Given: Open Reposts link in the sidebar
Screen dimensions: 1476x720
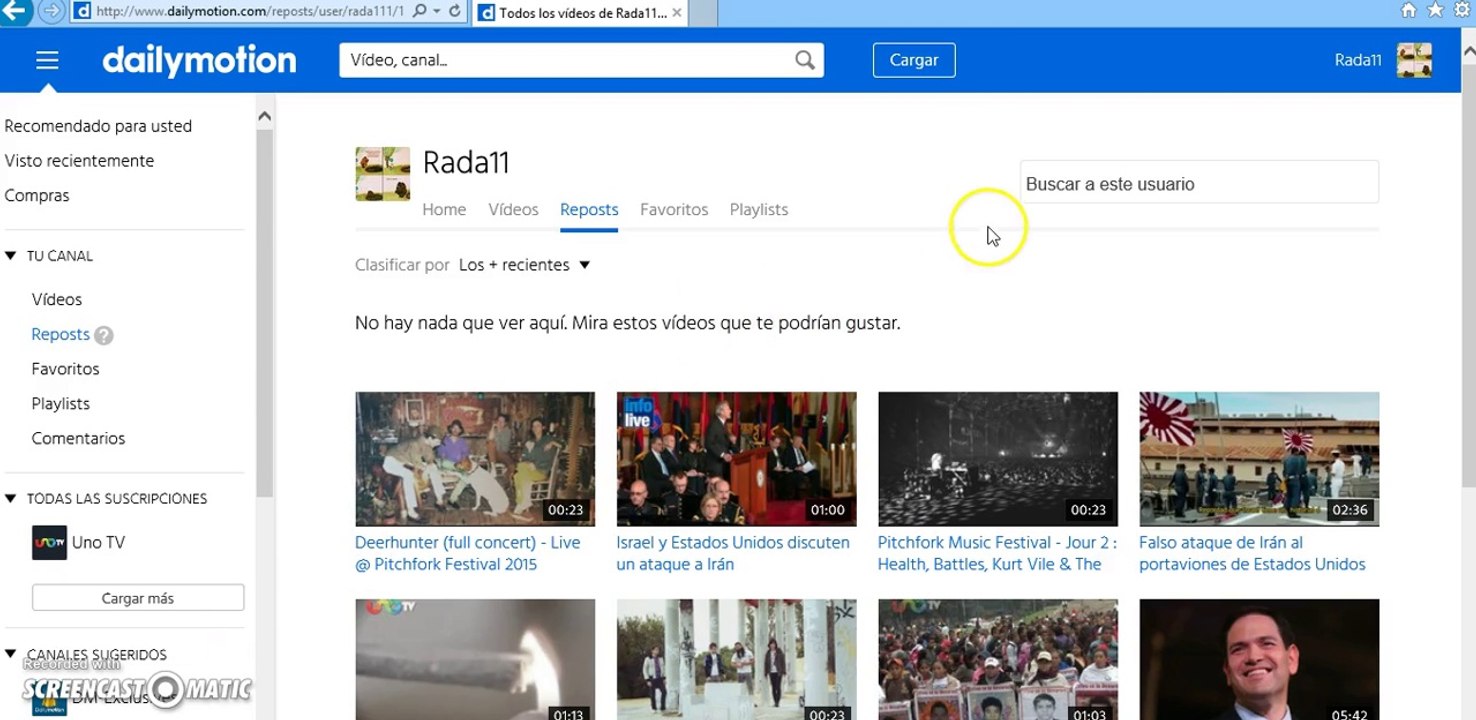Looking at the screenshot, I should 60,335.
